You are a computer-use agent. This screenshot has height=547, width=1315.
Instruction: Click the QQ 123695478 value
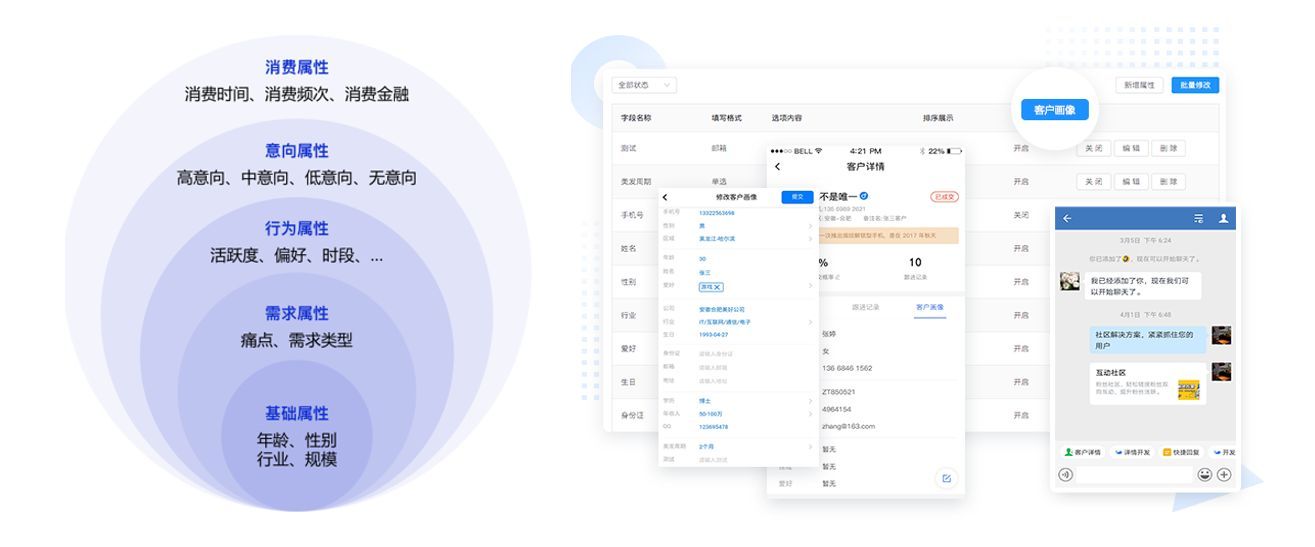pyautogui.click(x=713, y=426)
